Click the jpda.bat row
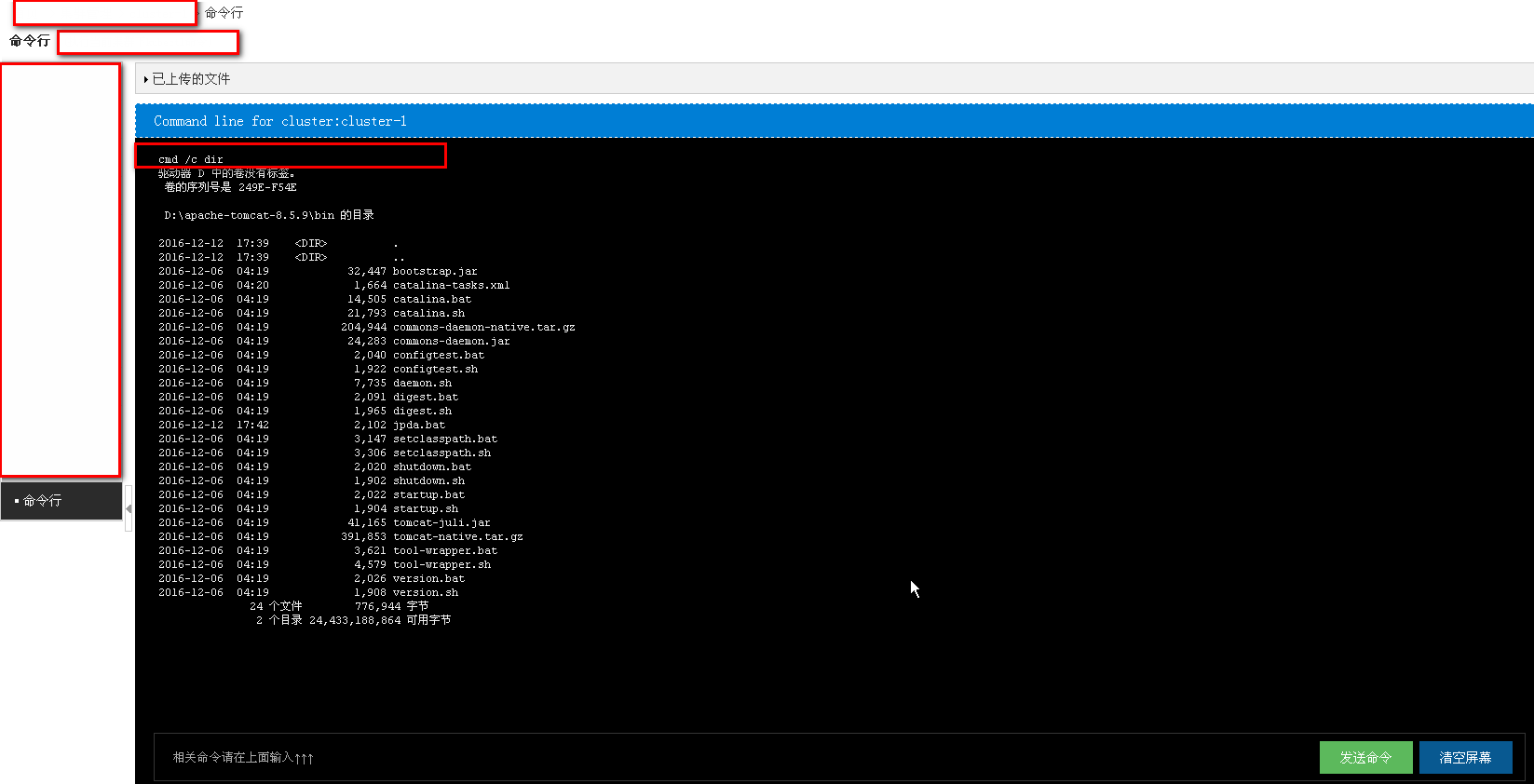The image size is (1534, 784). (x=302, y=425)
